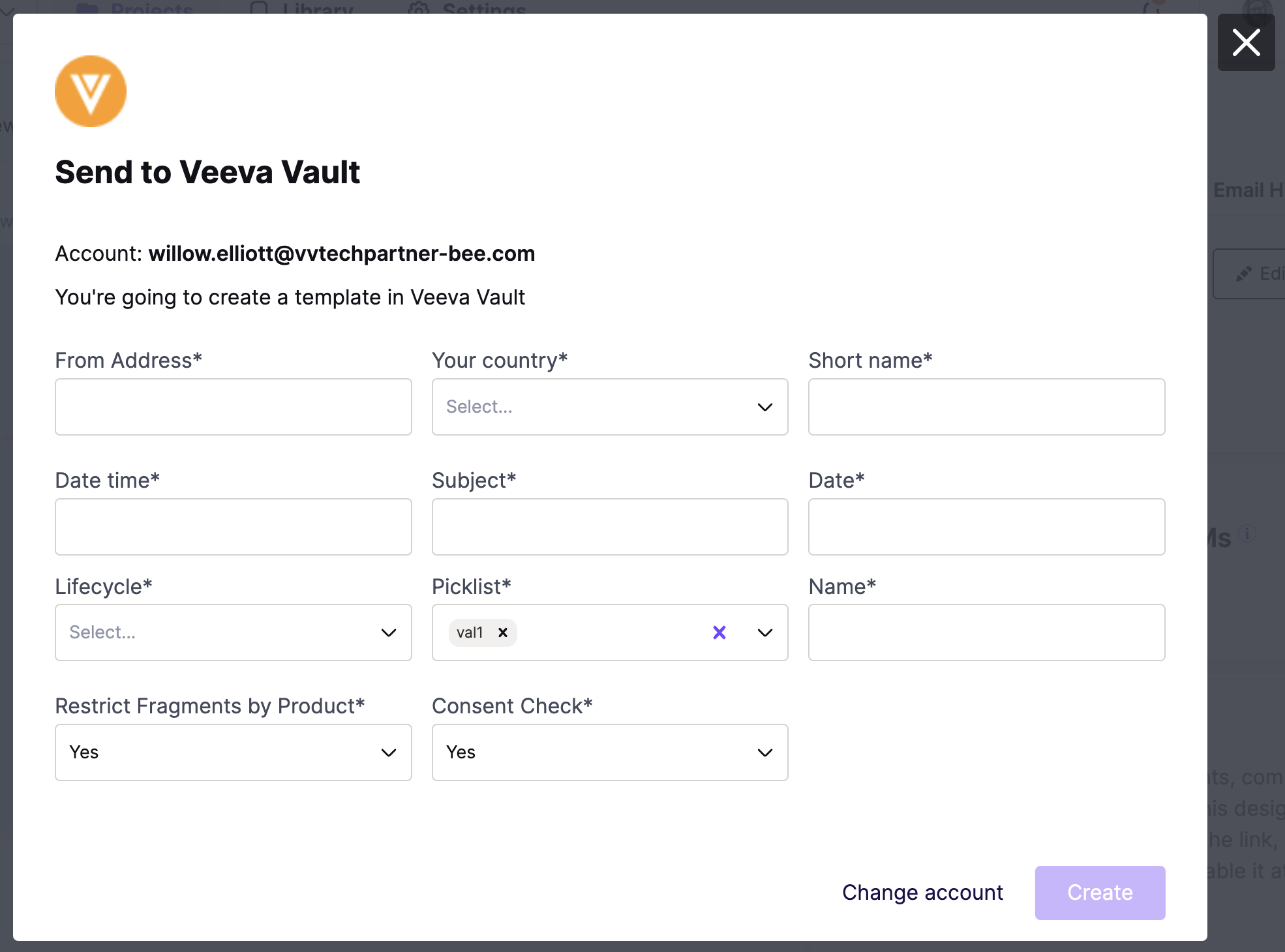Expand the Picklist dropdown chevron
1285x952 pixels.
coord(765,632)
